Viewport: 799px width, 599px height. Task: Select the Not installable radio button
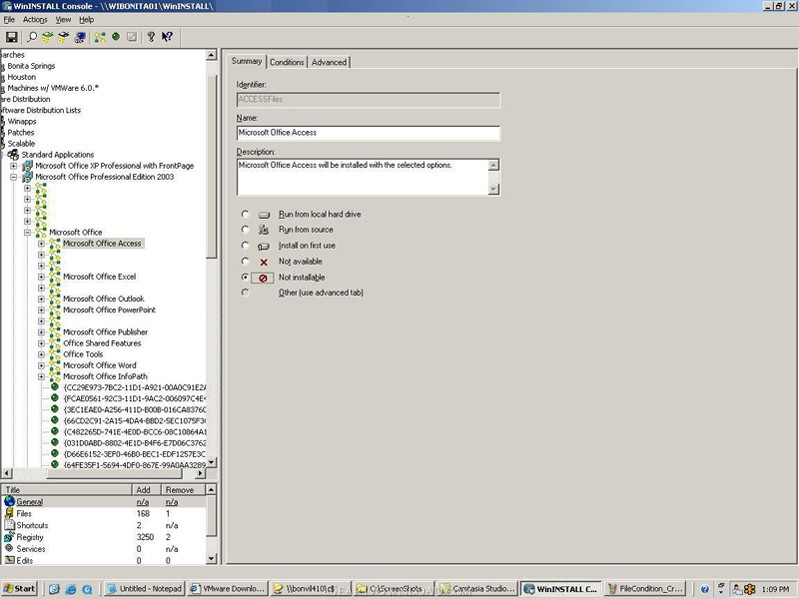tap(245, 277)
